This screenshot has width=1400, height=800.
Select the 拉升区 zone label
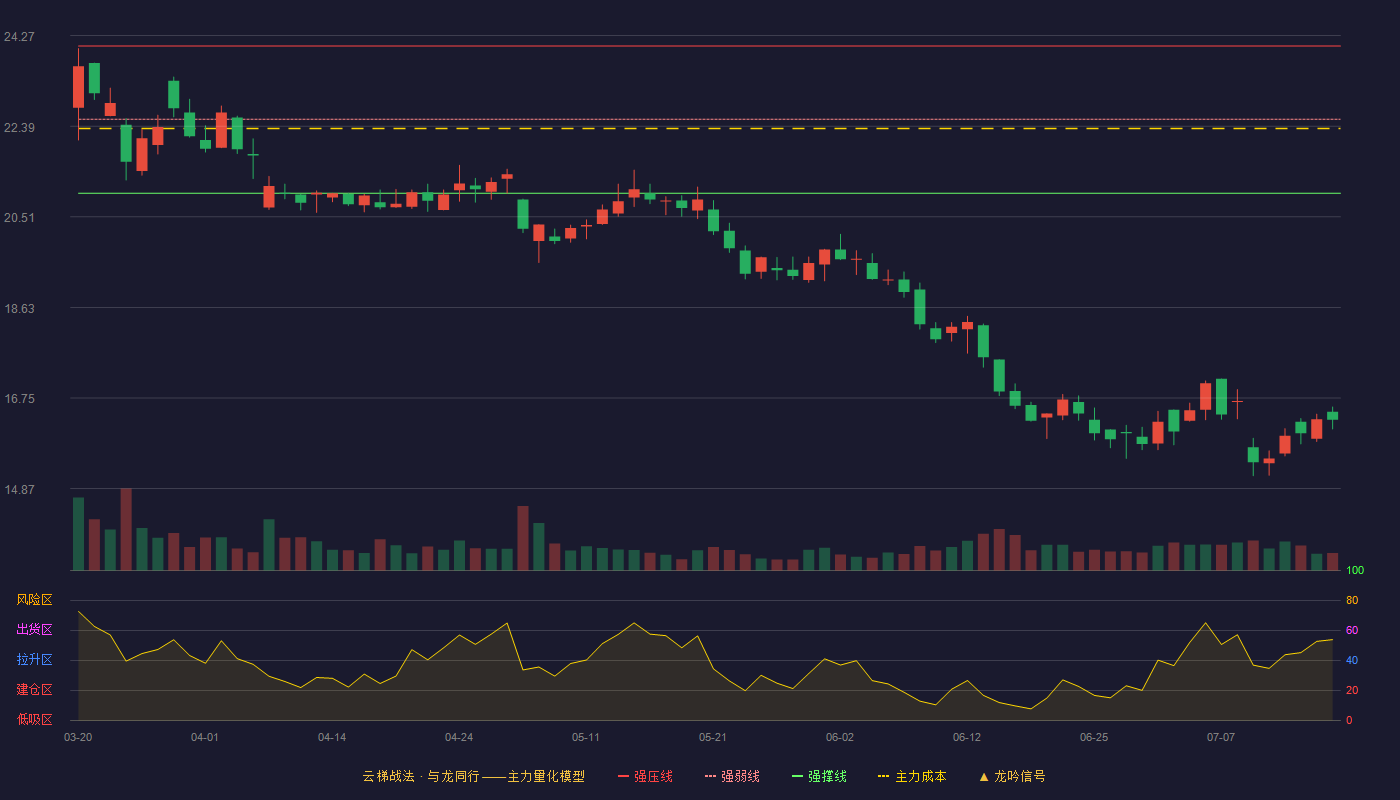(x=34, y=660)
